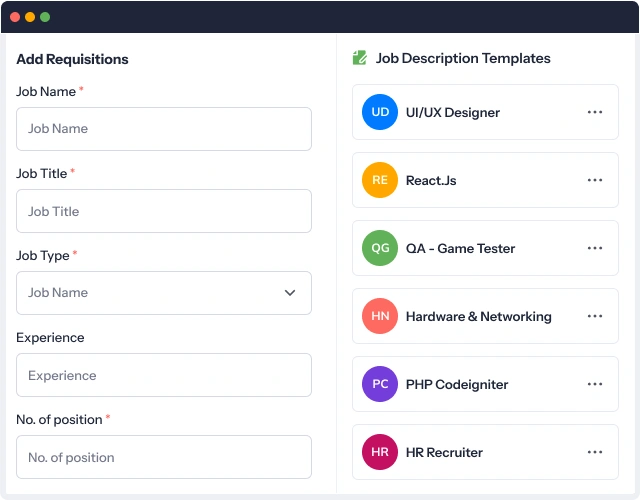Click the HR avatar for HR Recruiter
The image size is (640, 500).
point(380,452)
